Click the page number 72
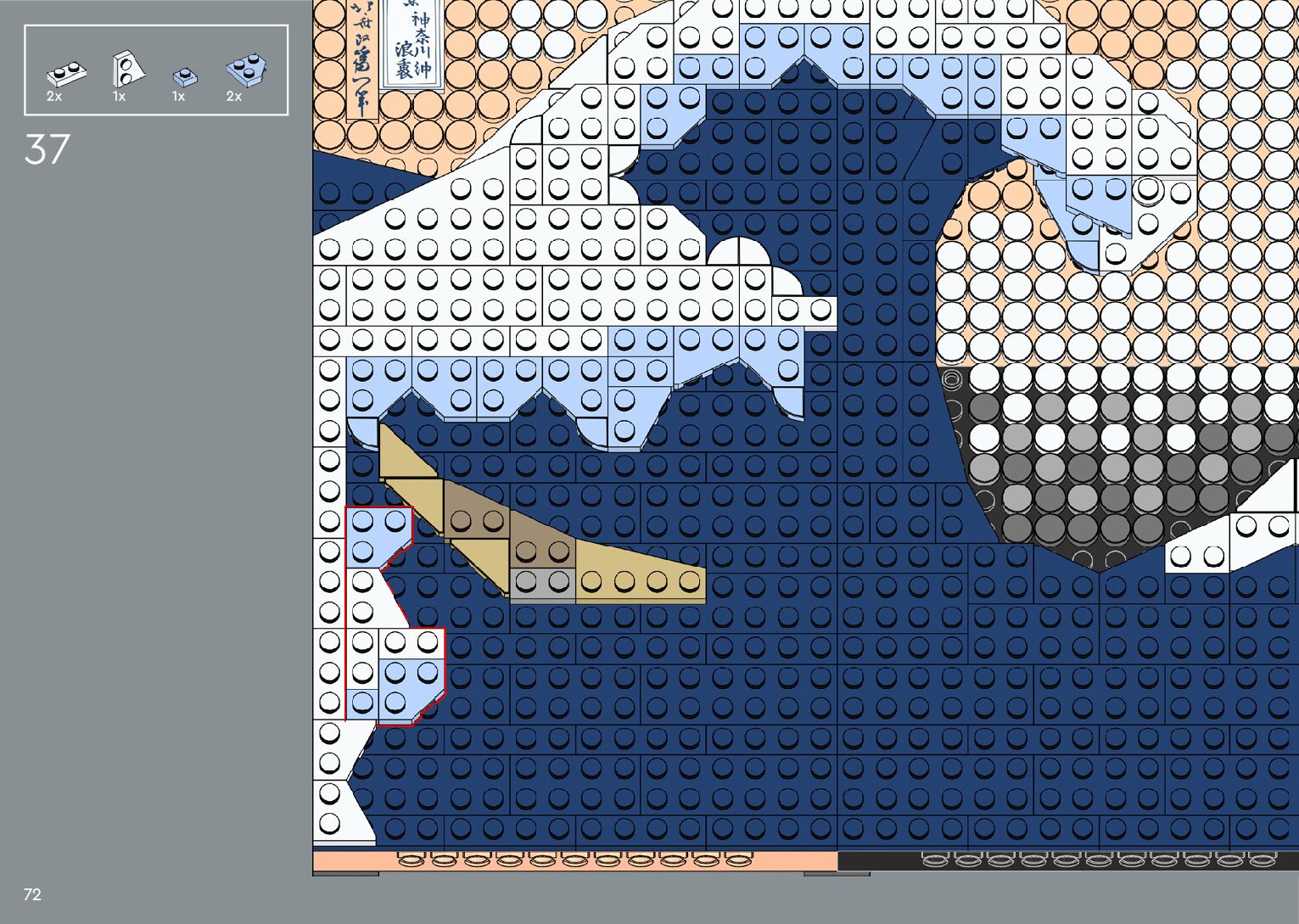This screenshot has height=924, width=1299. pos(32,894)
